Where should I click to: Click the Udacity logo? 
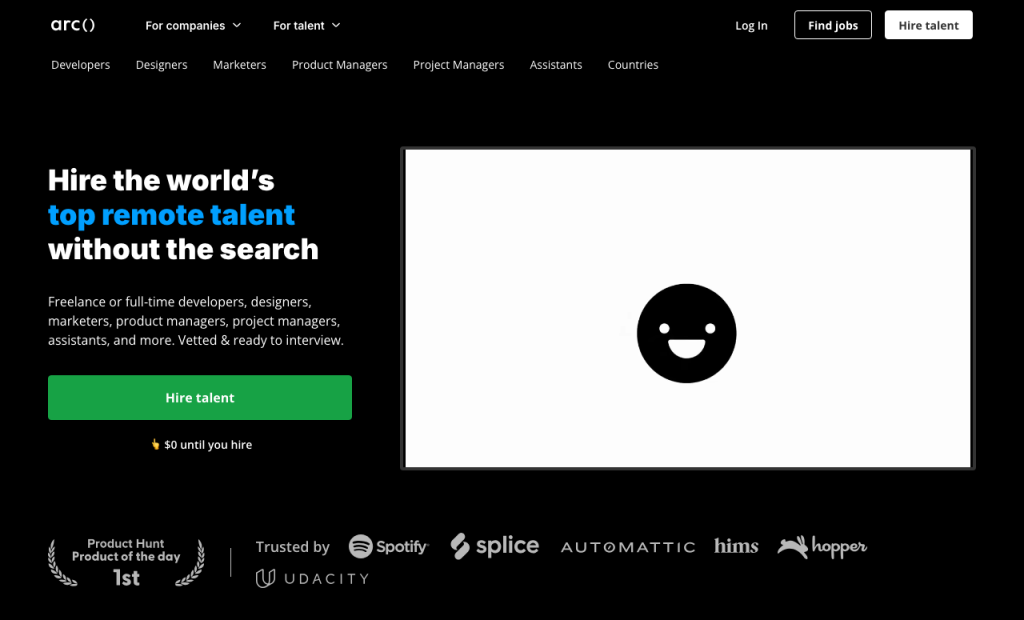tap(312, 578)
